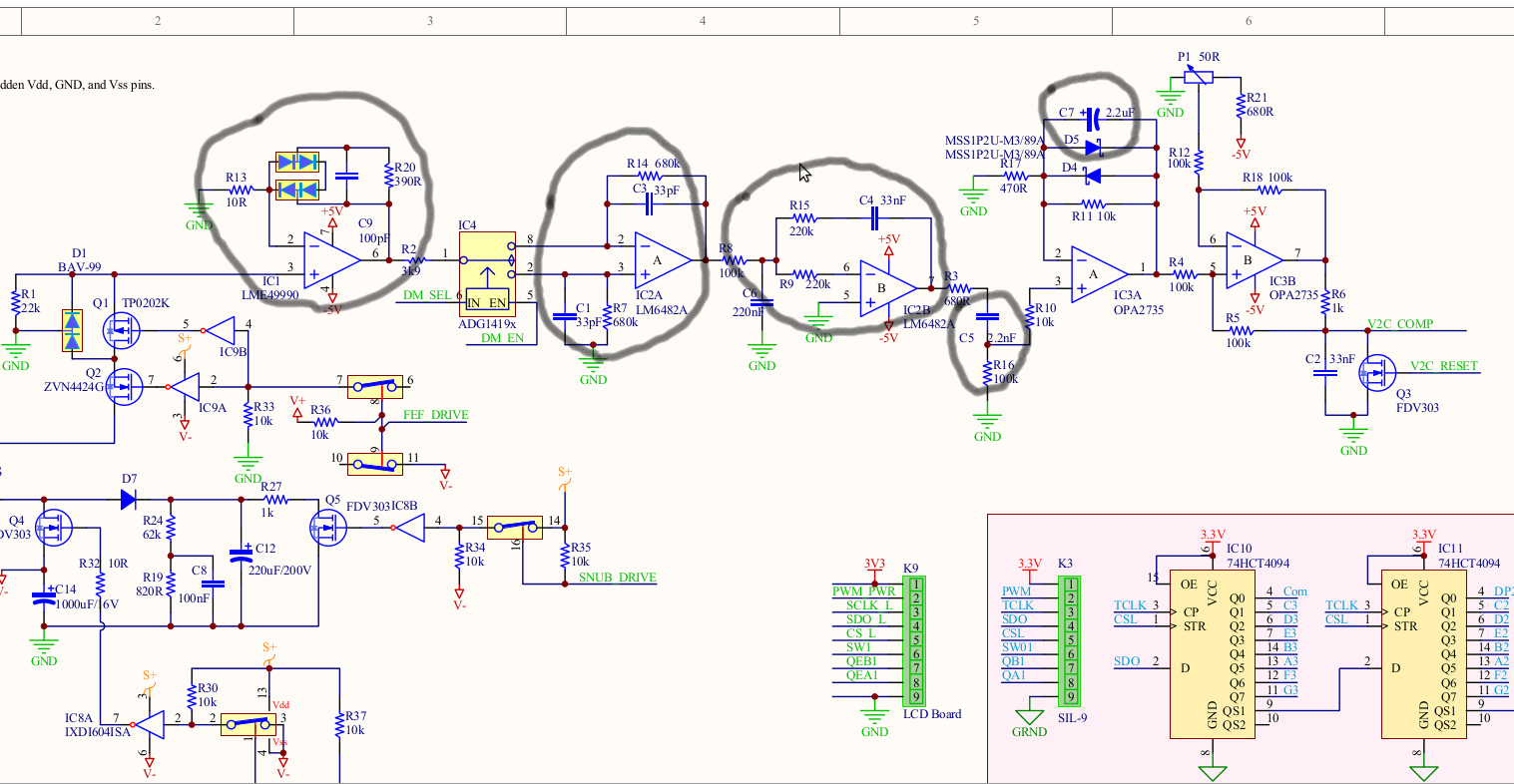
Task: Select the D7 diode symbol
Action: [x=129, y=498]
